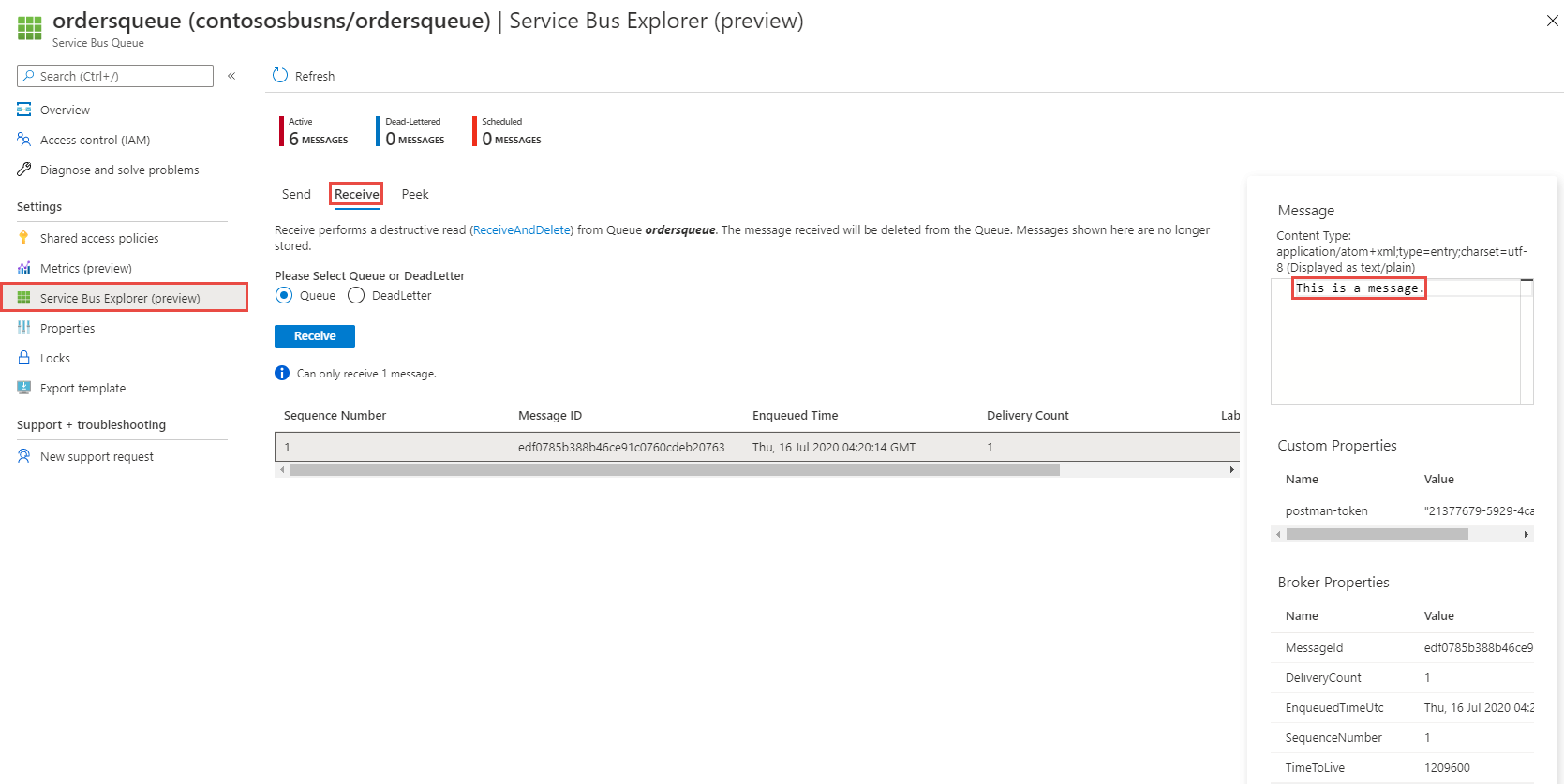Click the Search (Ctrl+/) input field

point(115,76)
